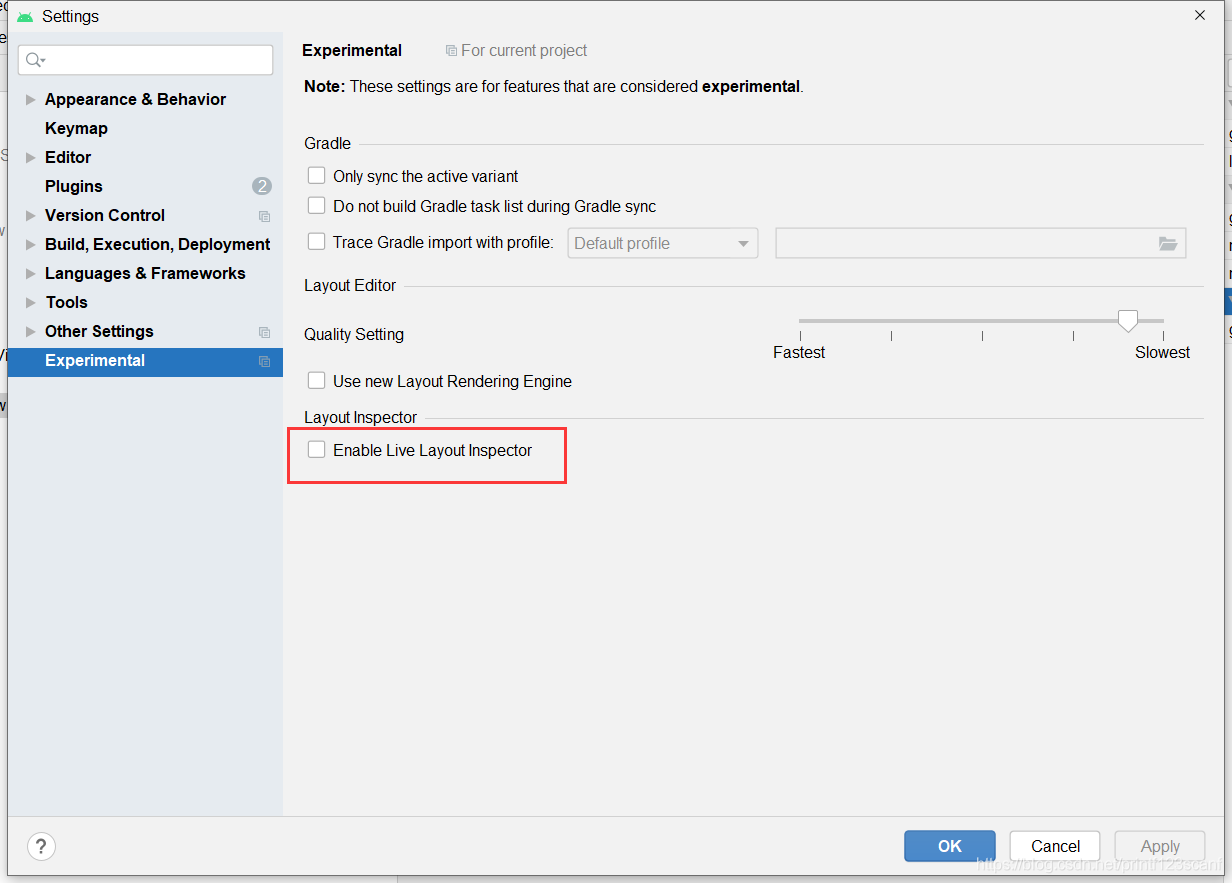The width and height of the screenshot is (1232, 883).
Task: Click the project-level icon beside Experimental row
Action: pos(264,361)
